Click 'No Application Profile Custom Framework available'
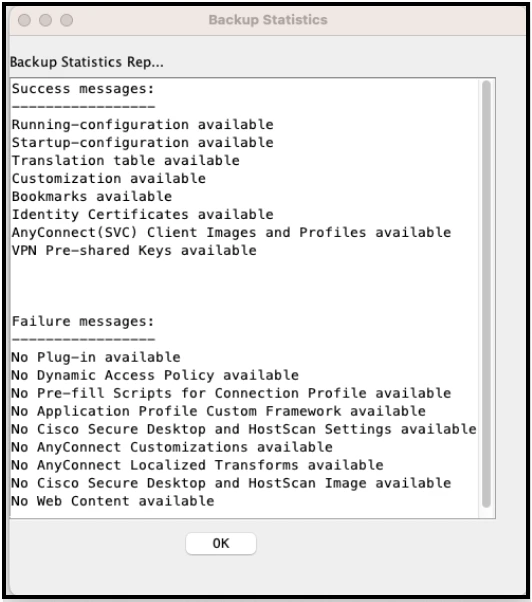 219,412
